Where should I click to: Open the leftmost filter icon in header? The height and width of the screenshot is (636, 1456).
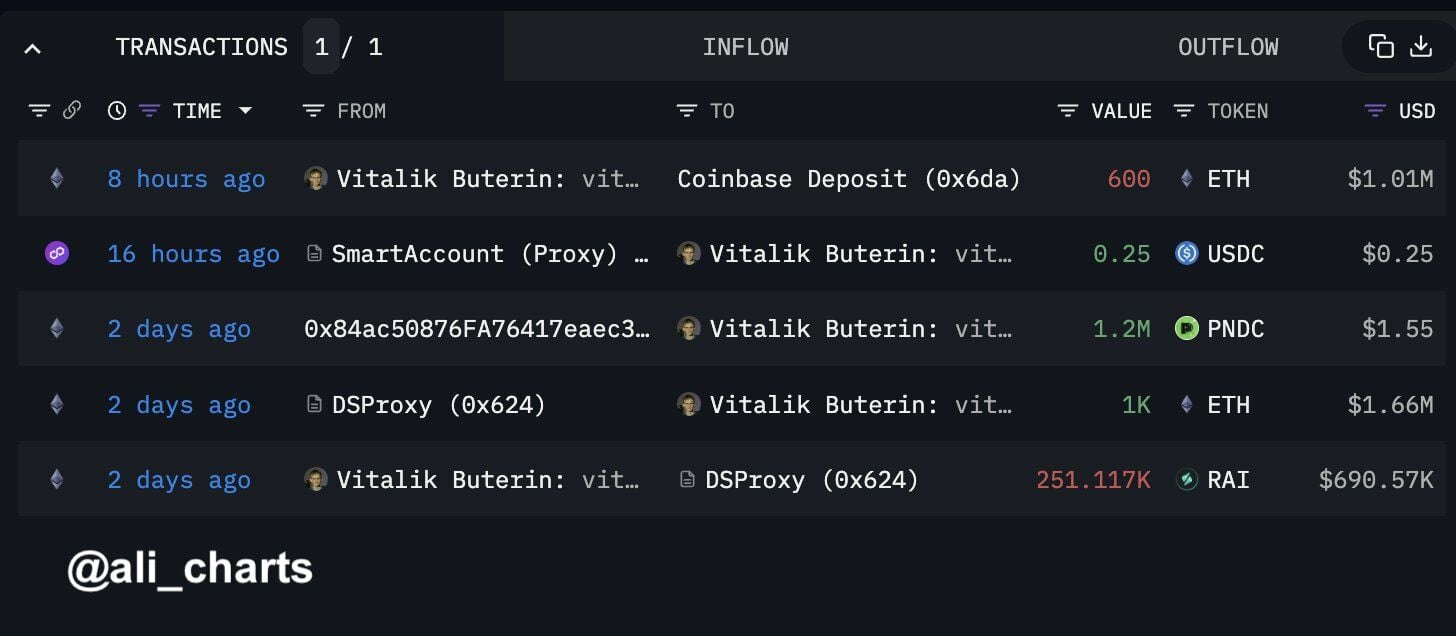click(x=39, y=111)
